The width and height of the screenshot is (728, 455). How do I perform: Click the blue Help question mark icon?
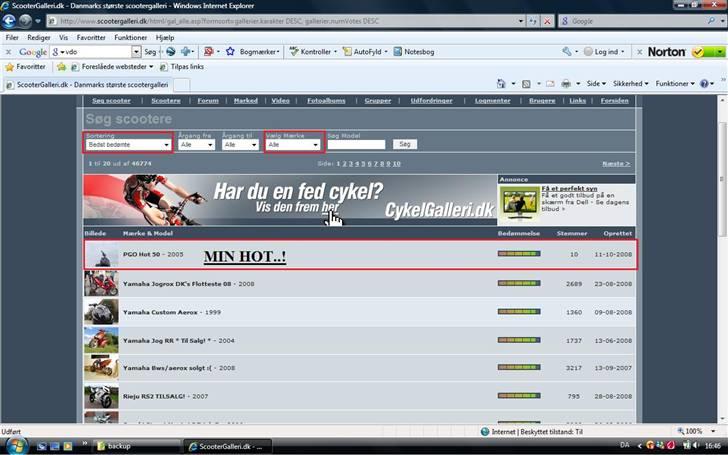[x=704, y=84]
